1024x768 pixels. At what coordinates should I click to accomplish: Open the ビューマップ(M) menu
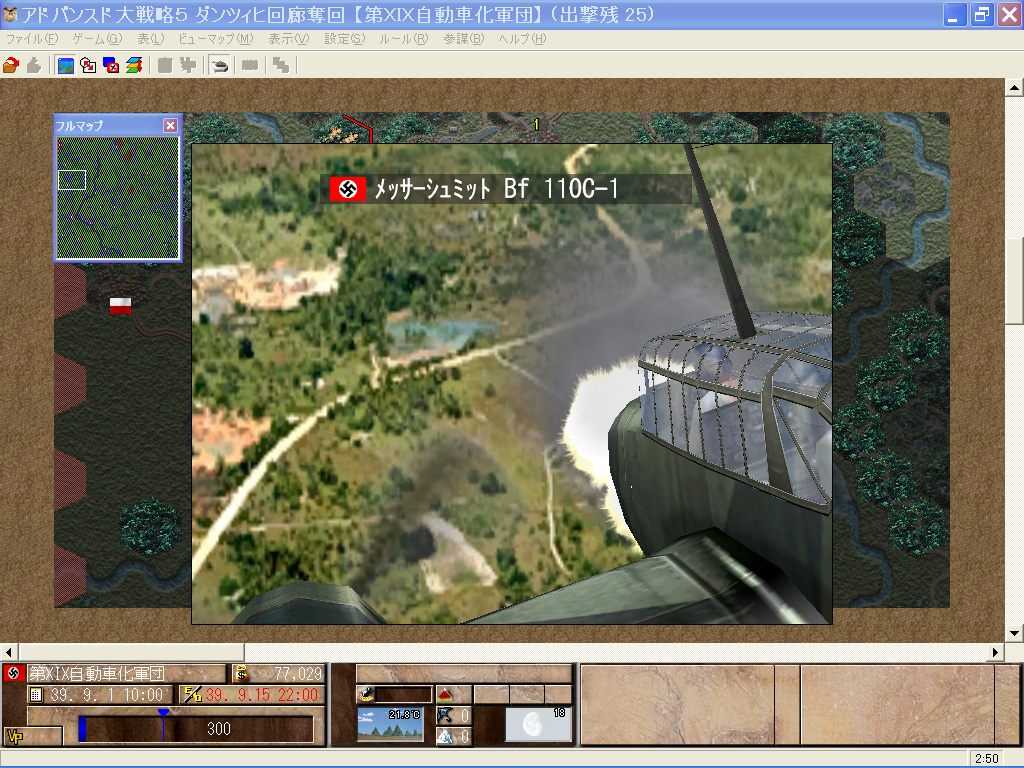click(x=215, y=39)
